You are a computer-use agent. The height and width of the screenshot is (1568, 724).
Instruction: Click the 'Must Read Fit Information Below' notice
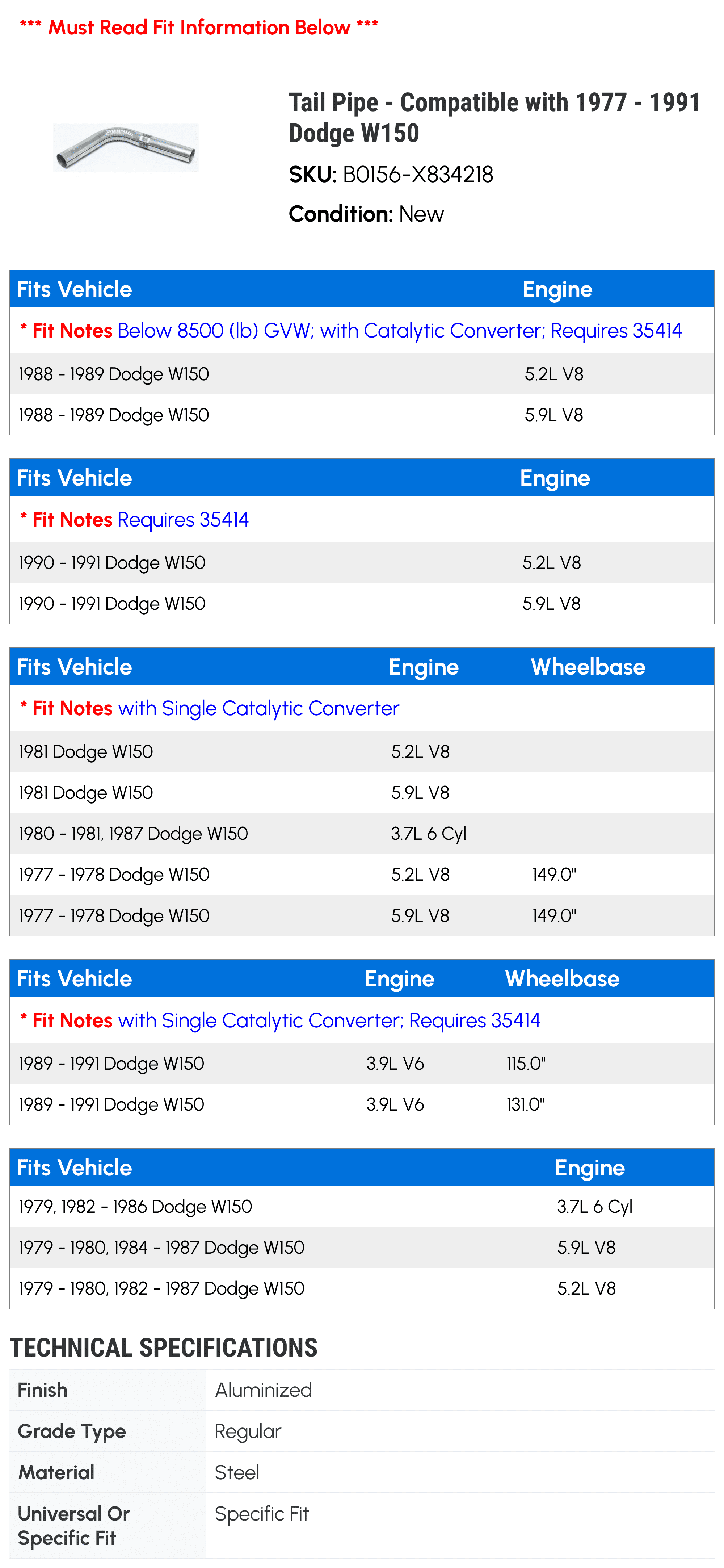pyautogui.click(x=199, y=28)
